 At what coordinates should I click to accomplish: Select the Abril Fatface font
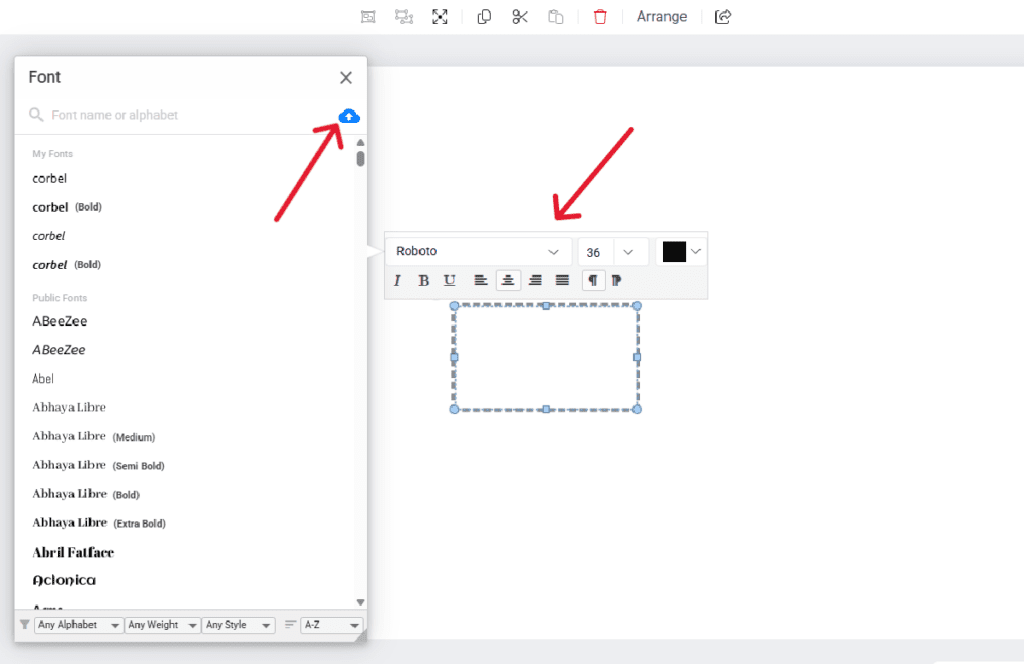coord(73,551)
